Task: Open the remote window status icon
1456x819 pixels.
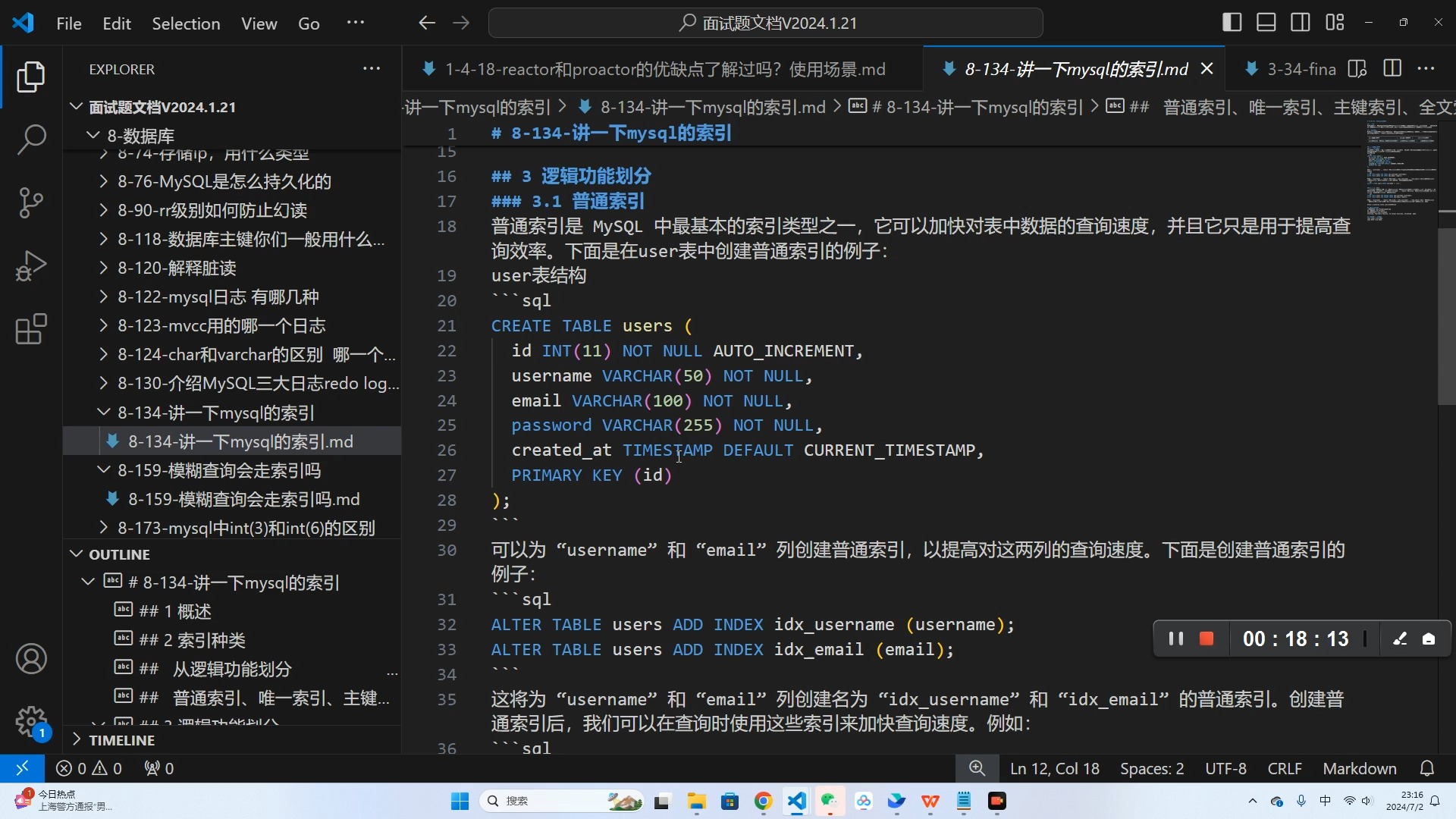Action: (22, 768)
